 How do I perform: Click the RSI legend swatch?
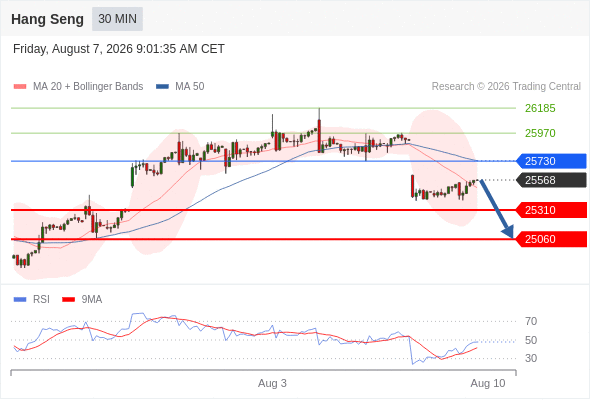[20, 300]
